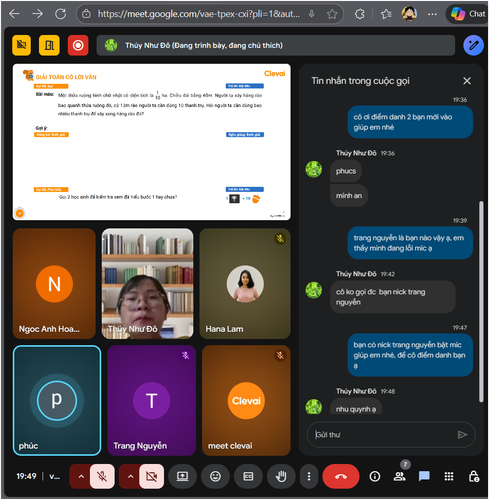
Task: Click muted mic icon on meet clevai tile
Action: tap(280, 355)
